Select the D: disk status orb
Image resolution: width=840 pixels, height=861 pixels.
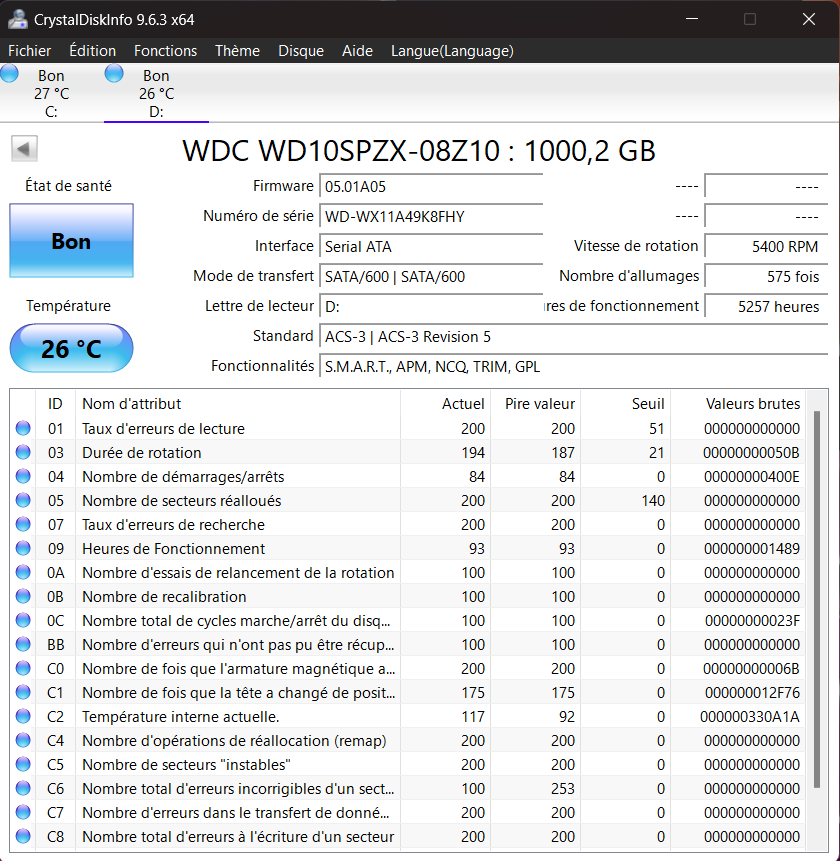tap(114, 74)
